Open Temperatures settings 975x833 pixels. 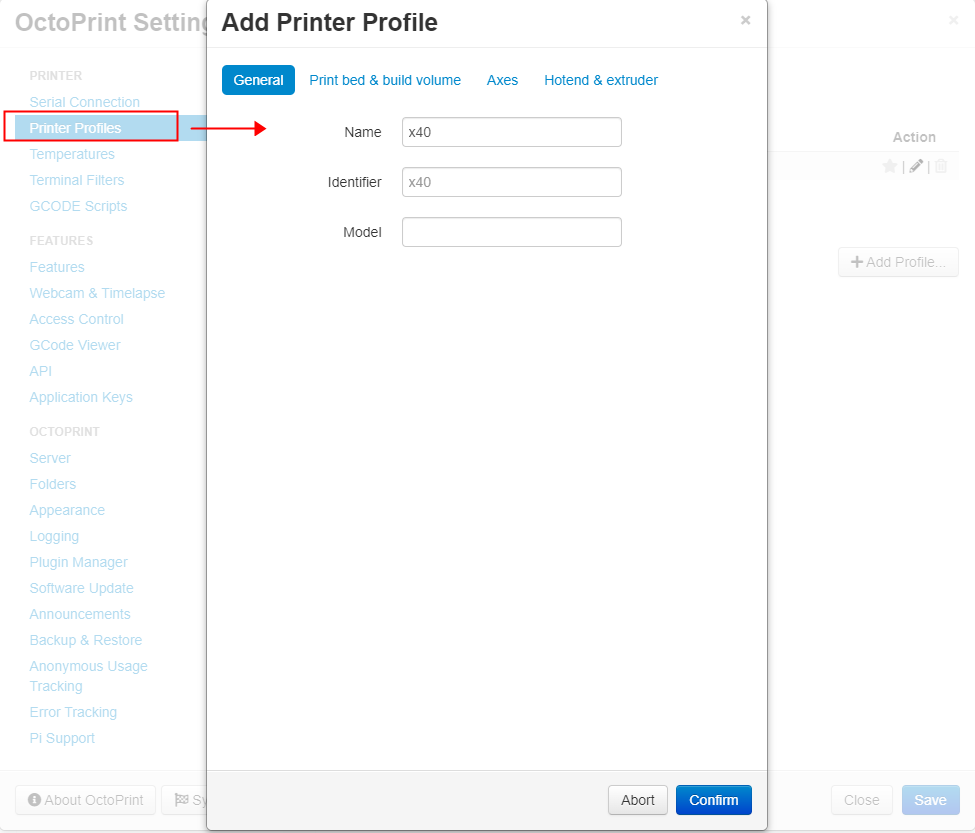tap(72, 154)
